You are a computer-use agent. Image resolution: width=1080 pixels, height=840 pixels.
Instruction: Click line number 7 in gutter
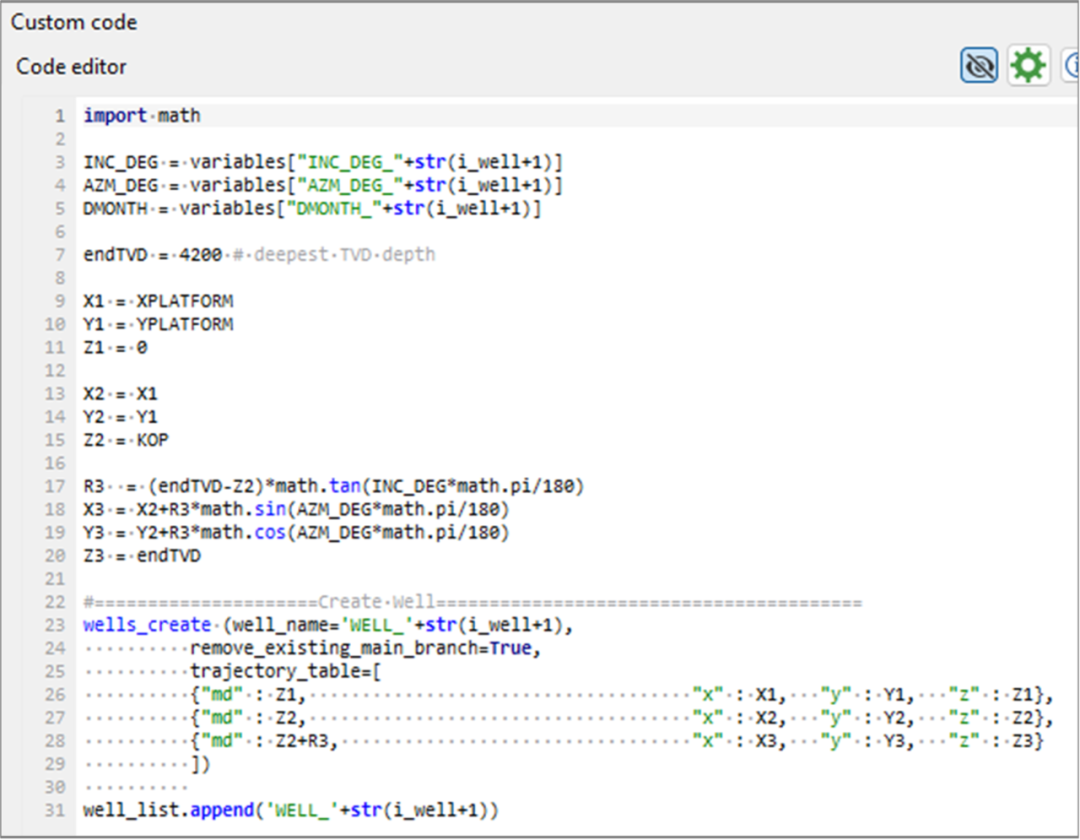[60, 254]
